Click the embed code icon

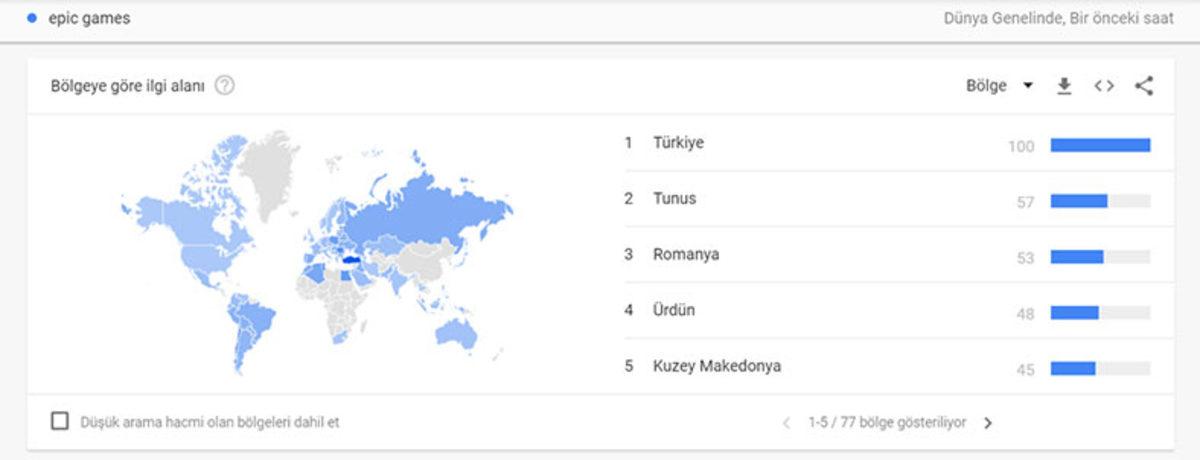(x=1104, y=86)
